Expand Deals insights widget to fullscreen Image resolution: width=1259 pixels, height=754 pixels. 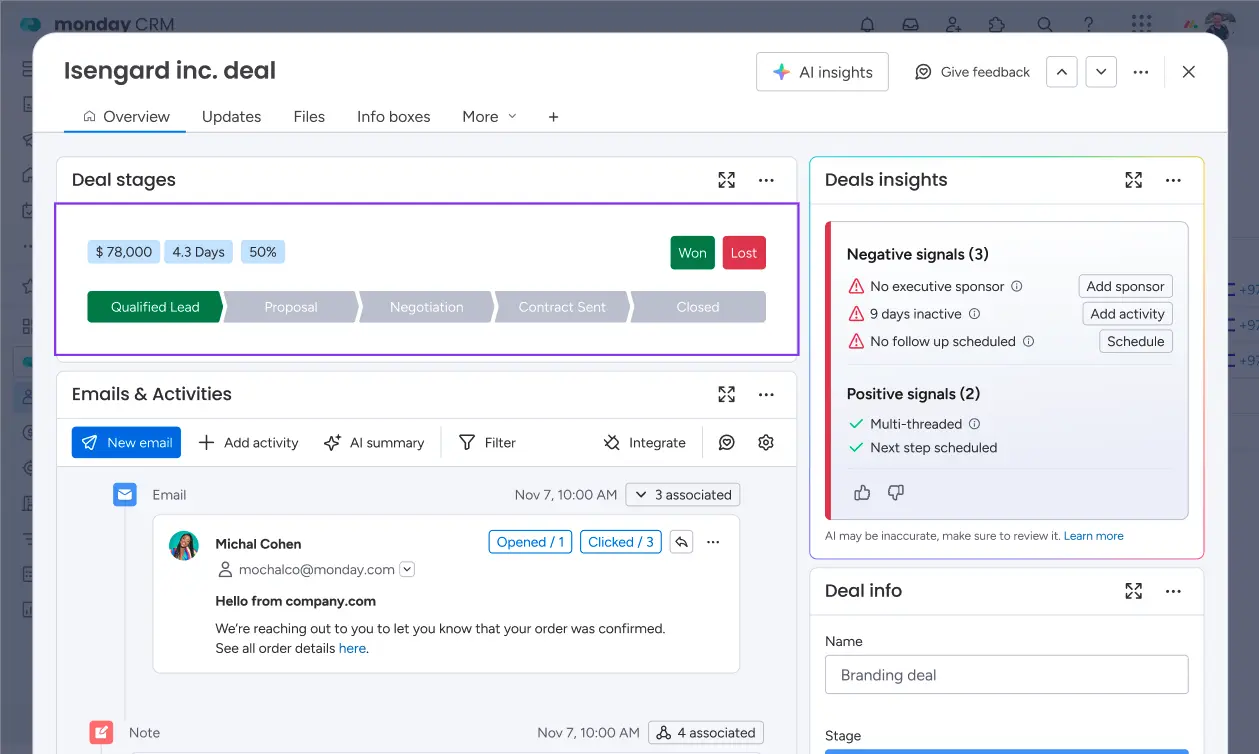coord(1133,180)
